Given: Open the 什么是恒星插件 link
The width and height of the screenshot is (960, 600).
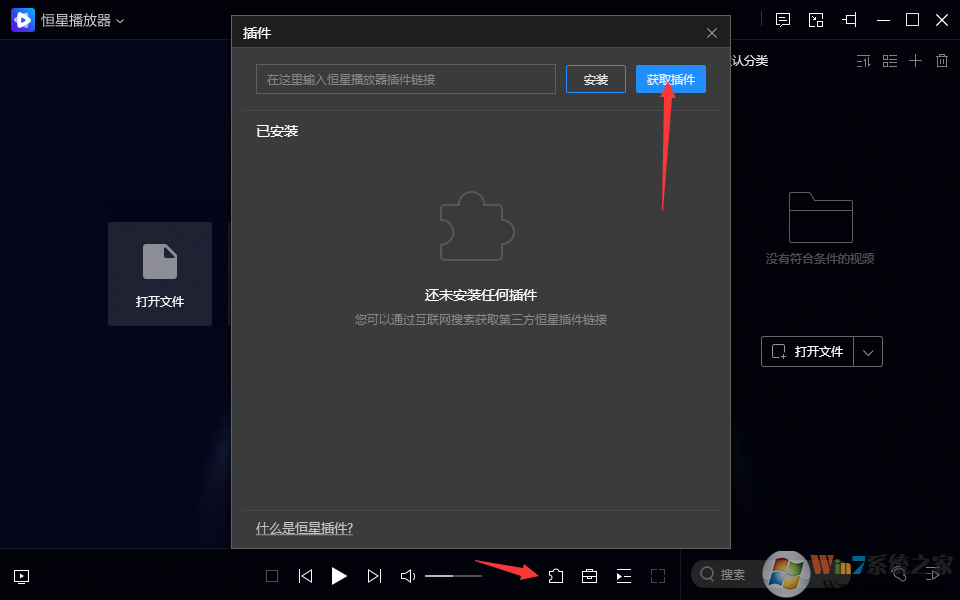Looking at the screenshot, I should tap(302, 527).
